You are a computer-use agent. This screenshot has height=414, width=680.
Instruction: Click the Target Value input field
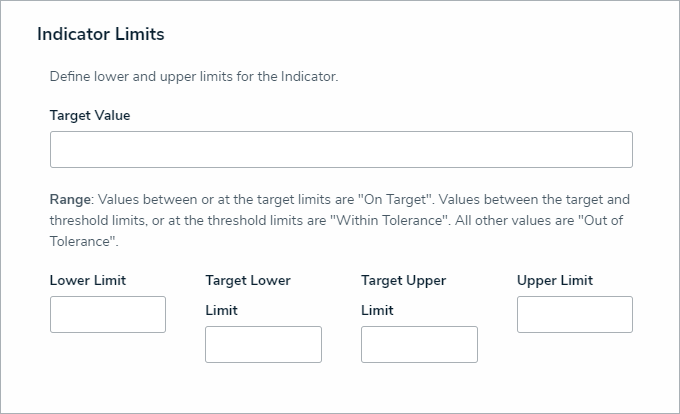pyautogui.click(x=341, y=149)
